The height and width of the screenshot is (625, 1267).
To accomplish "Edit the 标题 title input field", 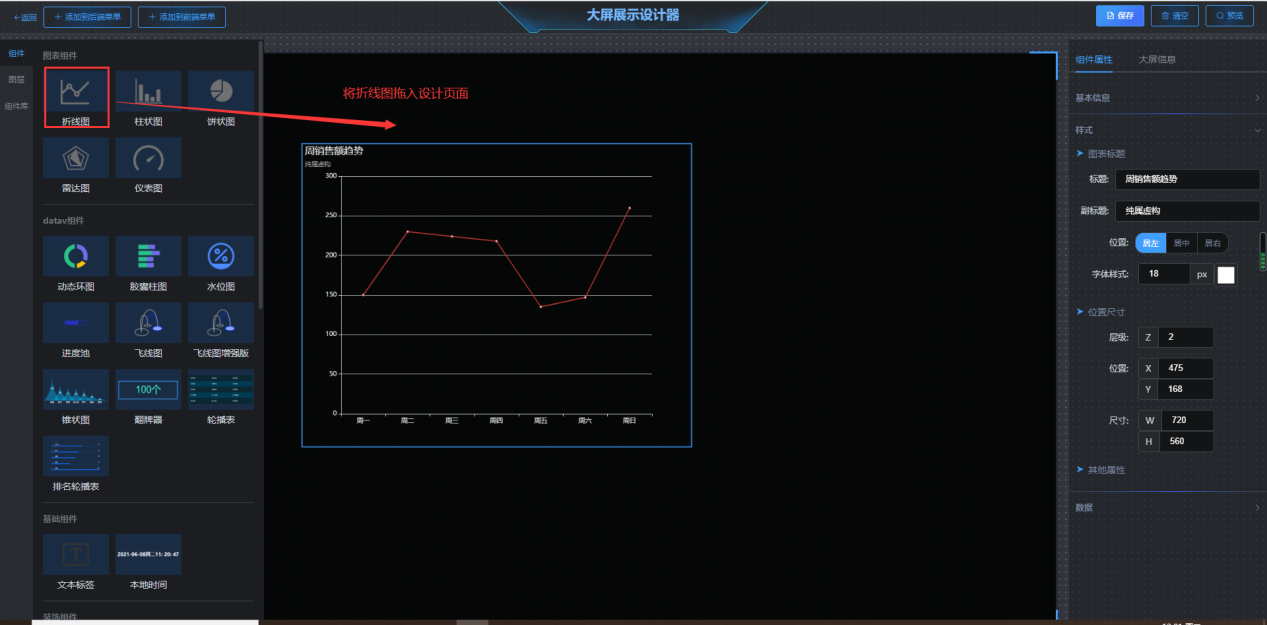I will tap(1188, 179).
